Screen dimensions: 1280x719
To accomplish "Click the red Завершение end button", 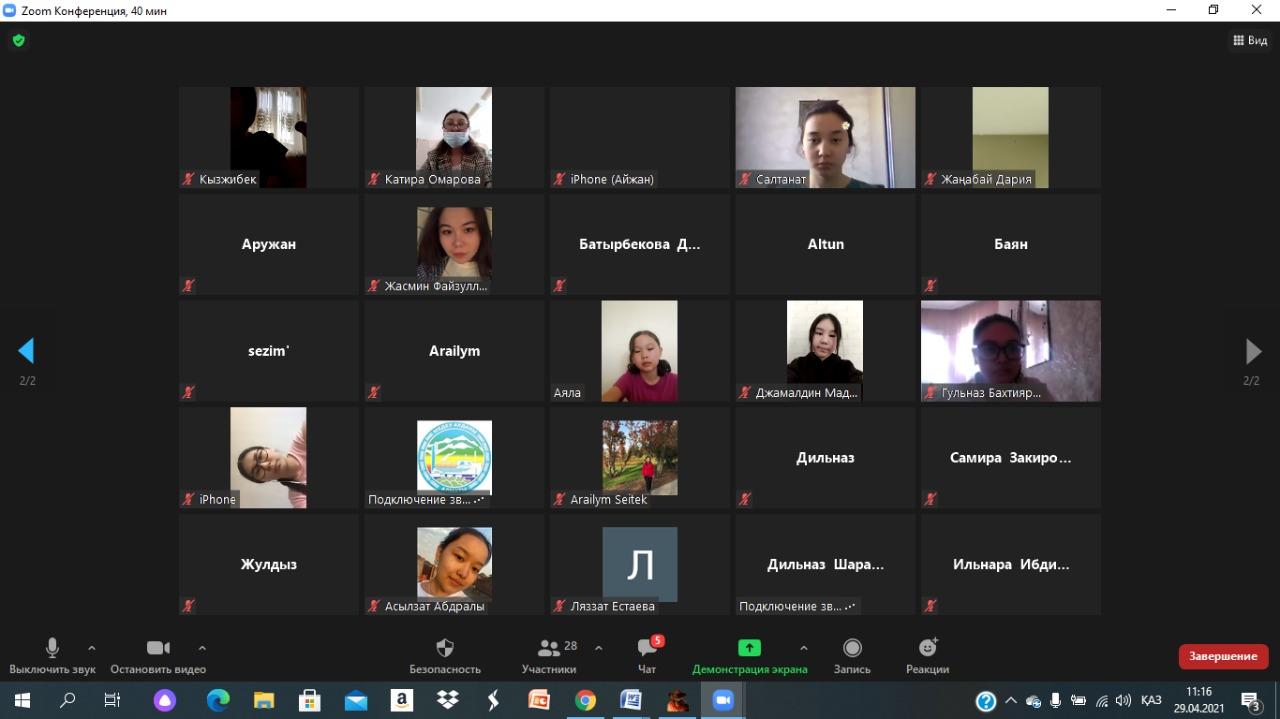I will pyautogui.click(x=1223, y=656).
